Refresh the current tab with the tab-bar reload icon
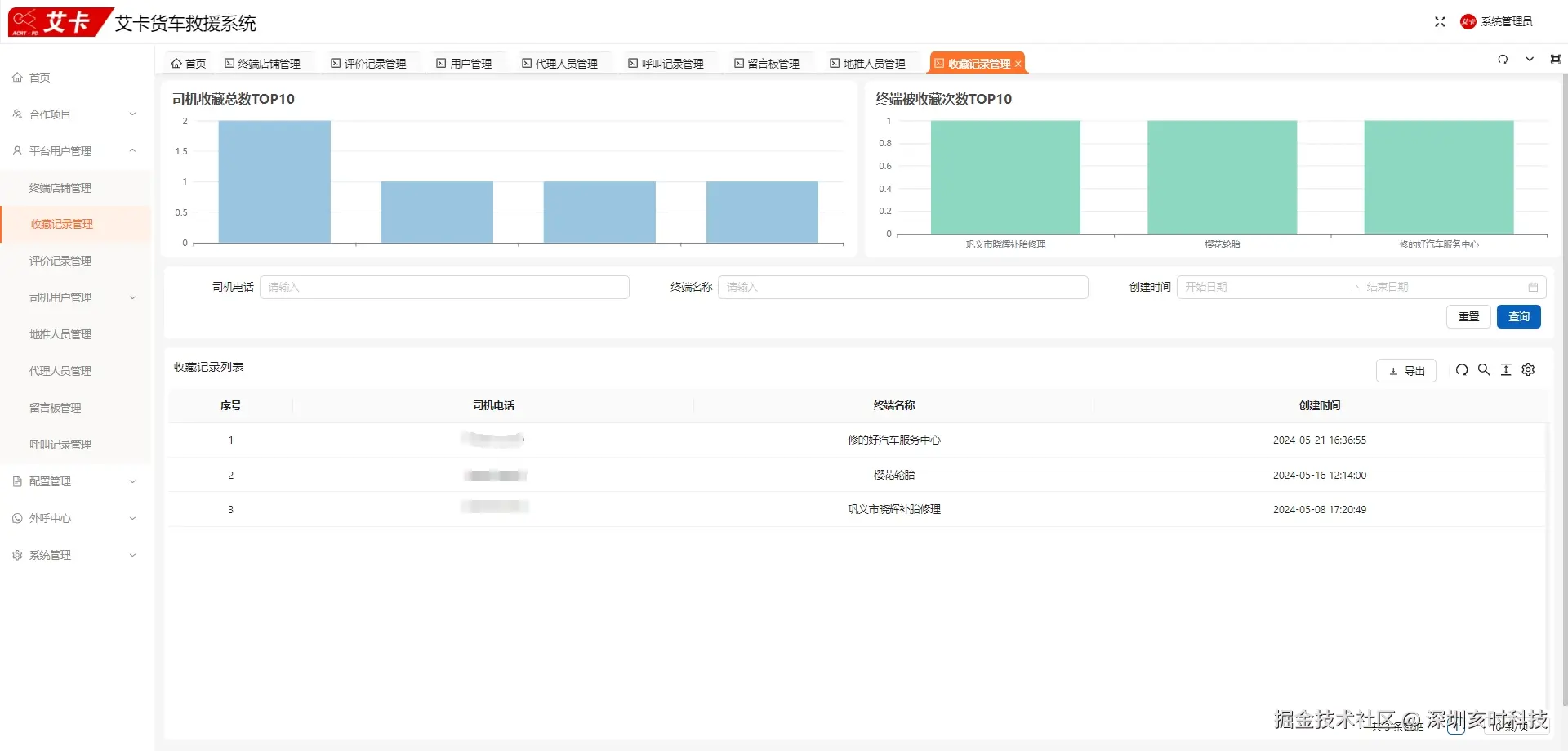Screen dimensions: 1568x751 click(1503, 60)
